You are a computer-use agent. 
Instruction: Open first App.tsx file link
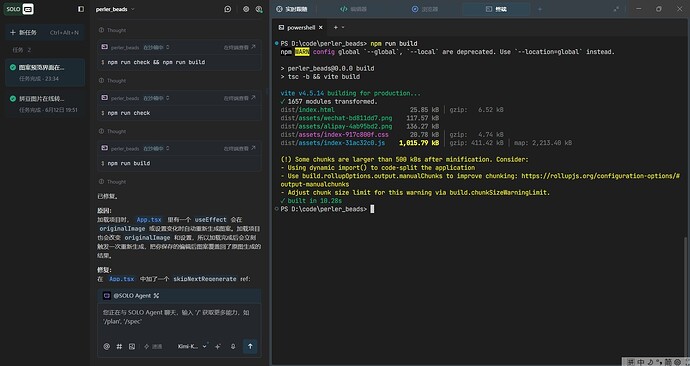(x=149, y=220)
